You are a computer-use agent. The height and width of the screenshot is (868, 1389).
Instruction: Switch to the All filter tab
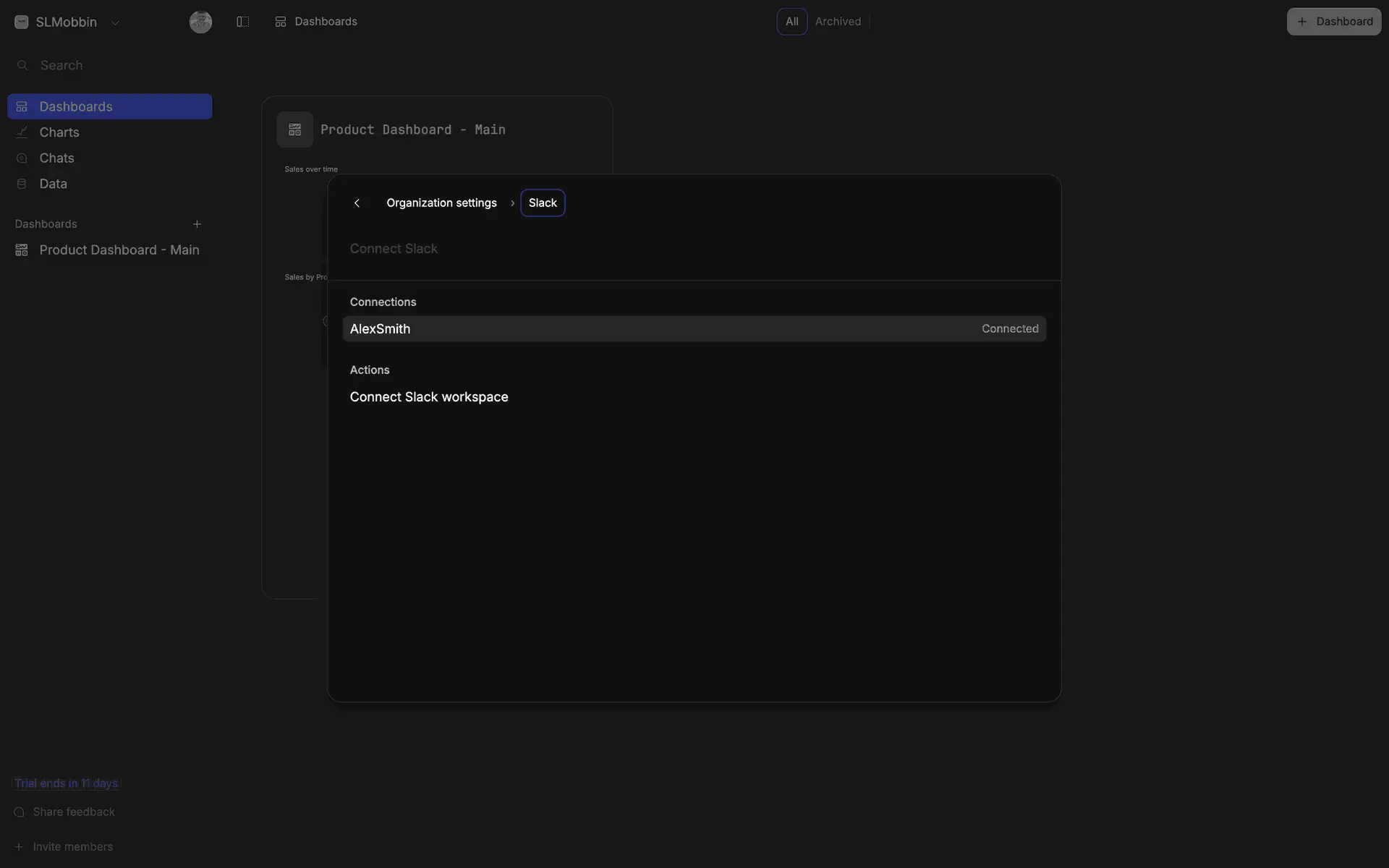point(791,22)
